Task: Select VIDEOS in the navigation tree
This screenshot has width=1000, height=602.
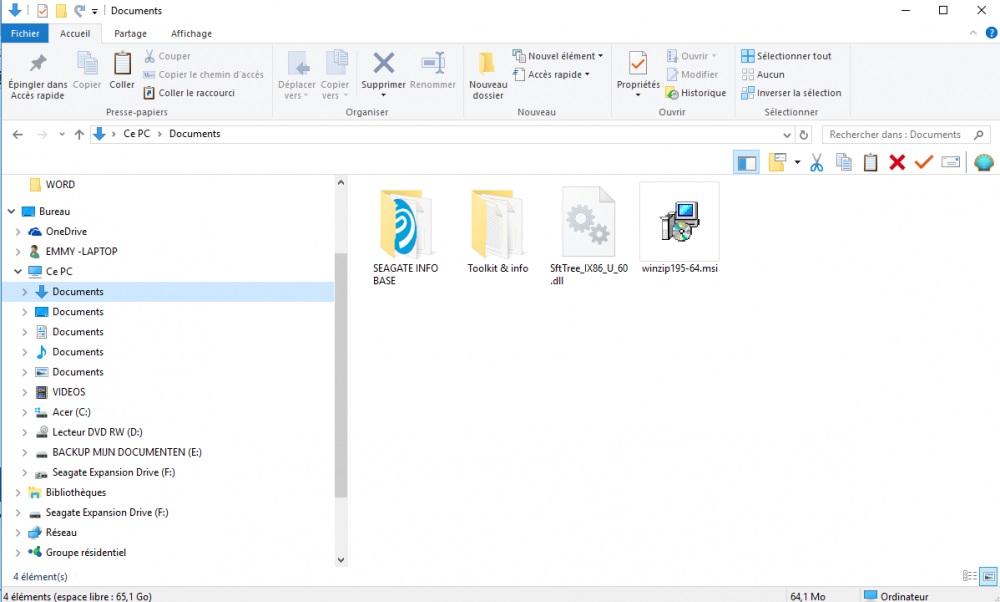Action: pyautogui.click(x=69, y=392)
